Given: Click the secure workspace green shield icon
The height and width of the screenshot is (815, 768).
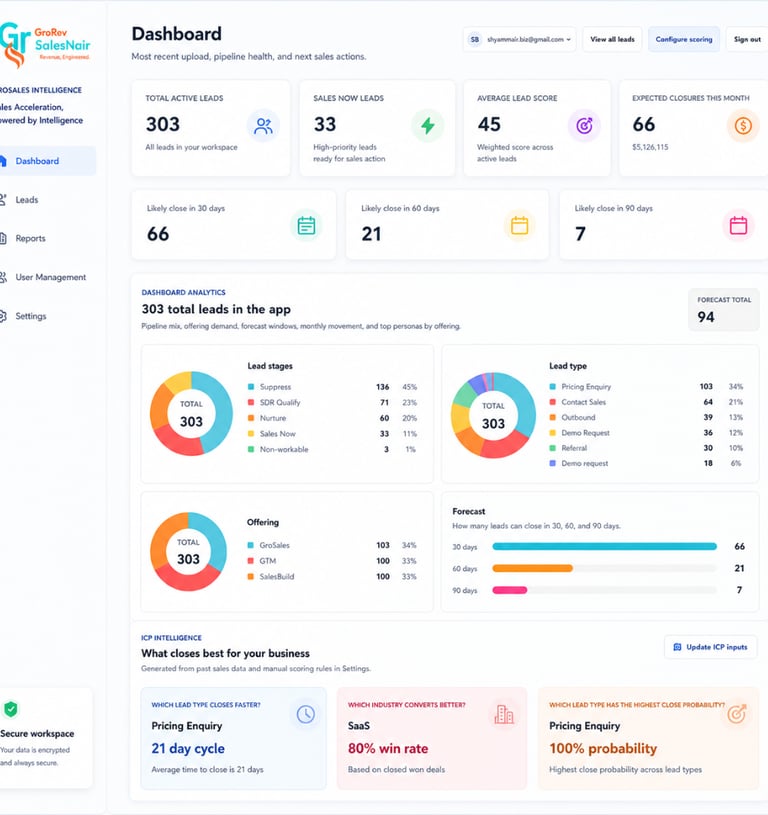Looking at the screenshot, I should click(11, 709).
